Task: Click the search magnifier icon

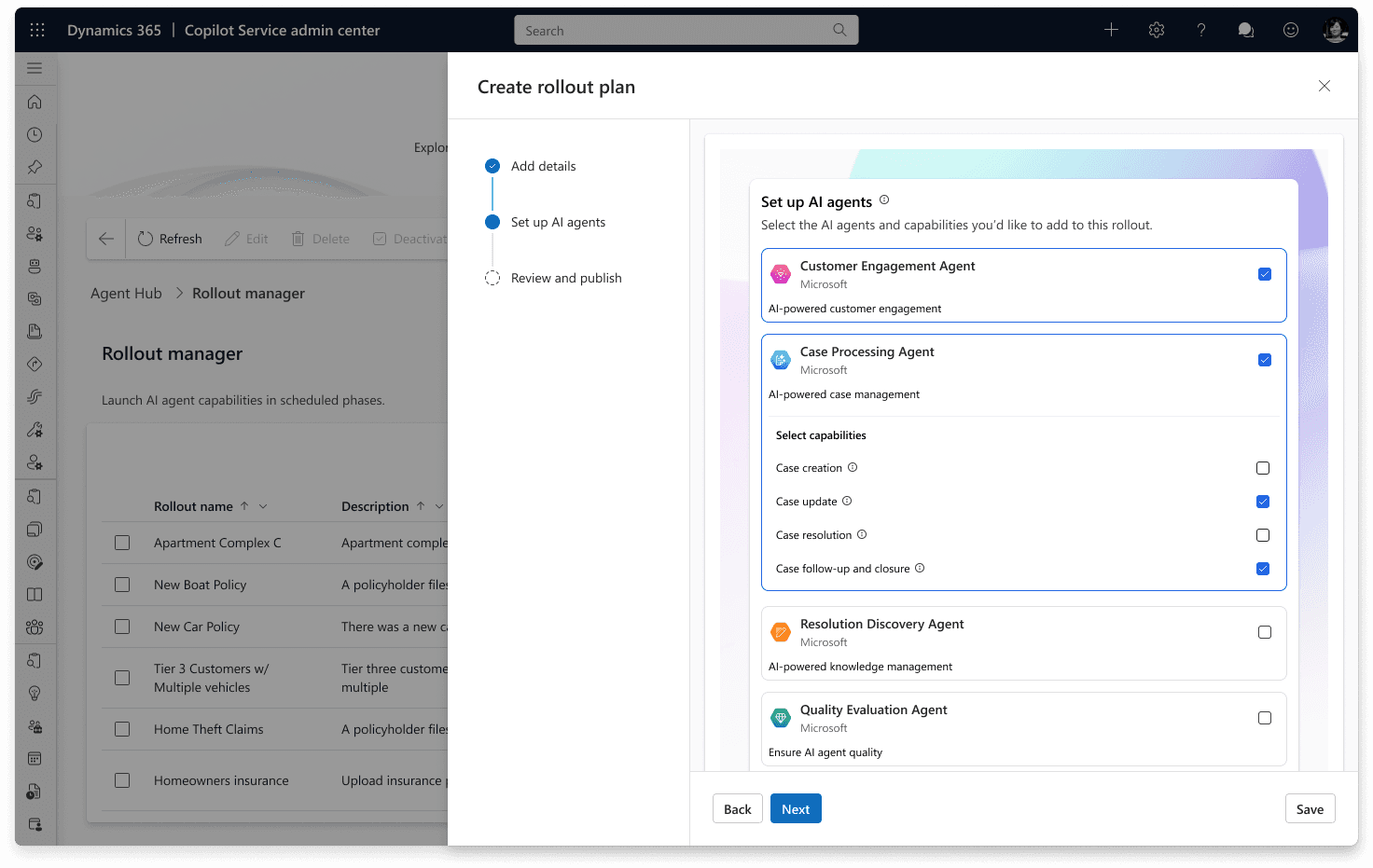Action: point(839,30)
